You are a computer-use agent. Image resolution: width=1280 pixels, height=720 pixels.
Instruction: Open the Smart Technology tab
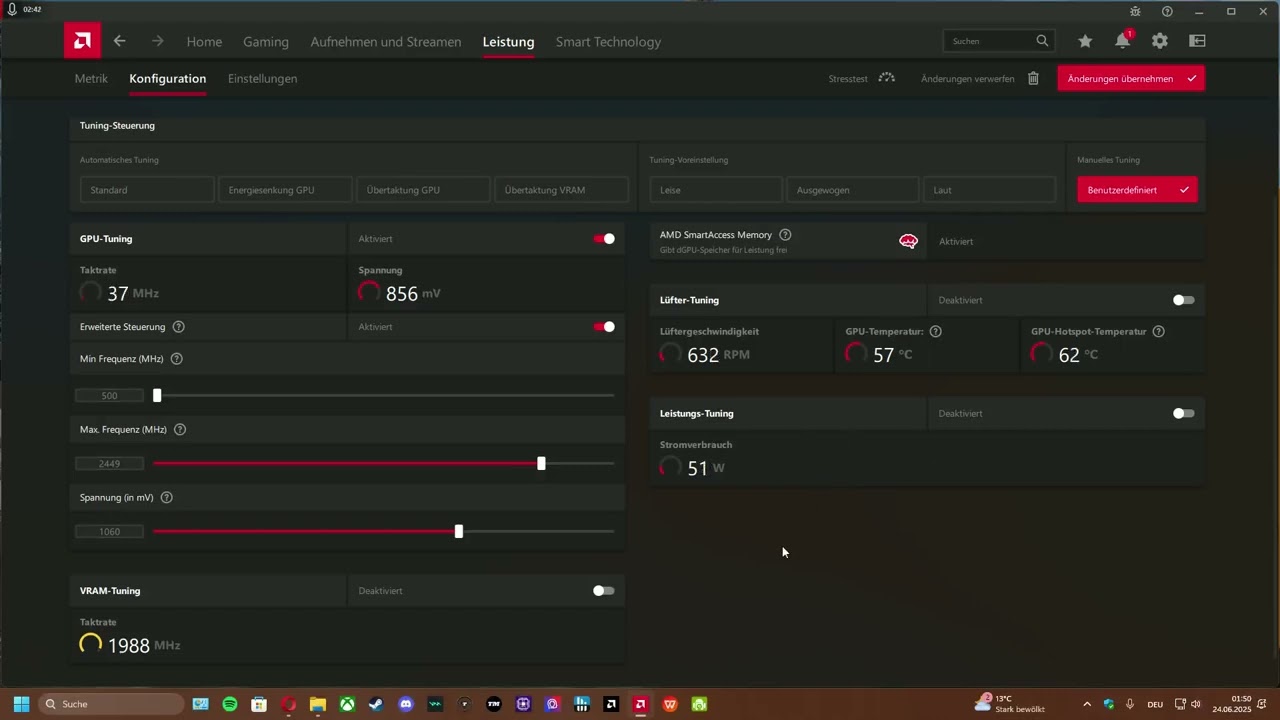(x=608, y=41)
